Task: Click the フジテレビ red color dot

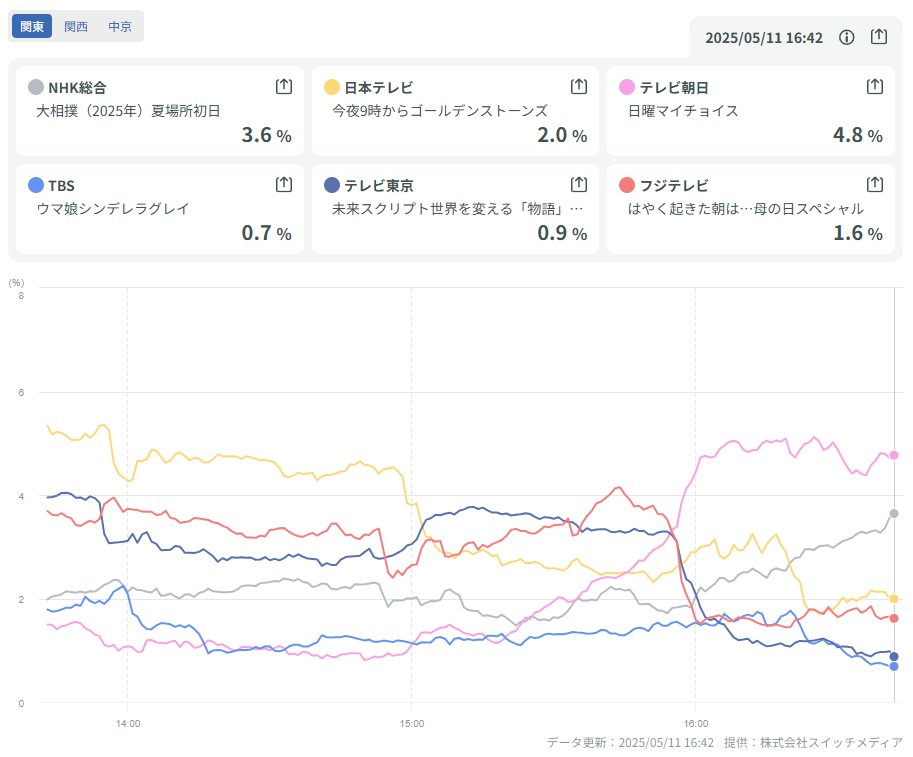Action: (x=628, y=185)
